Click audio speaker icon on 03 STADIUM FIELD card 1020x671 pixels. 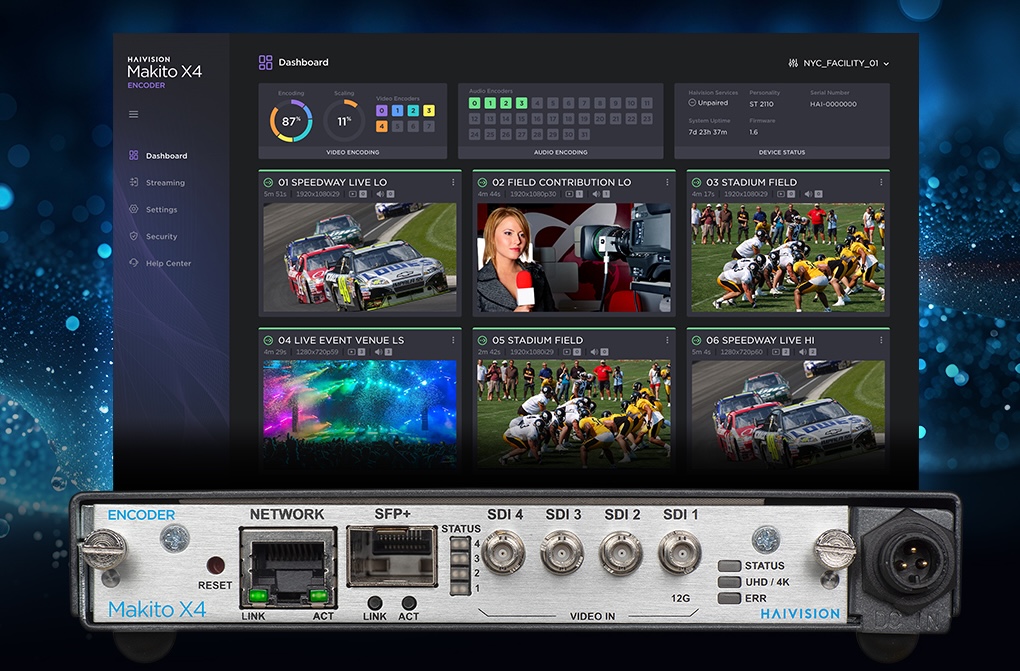(808, 194)
